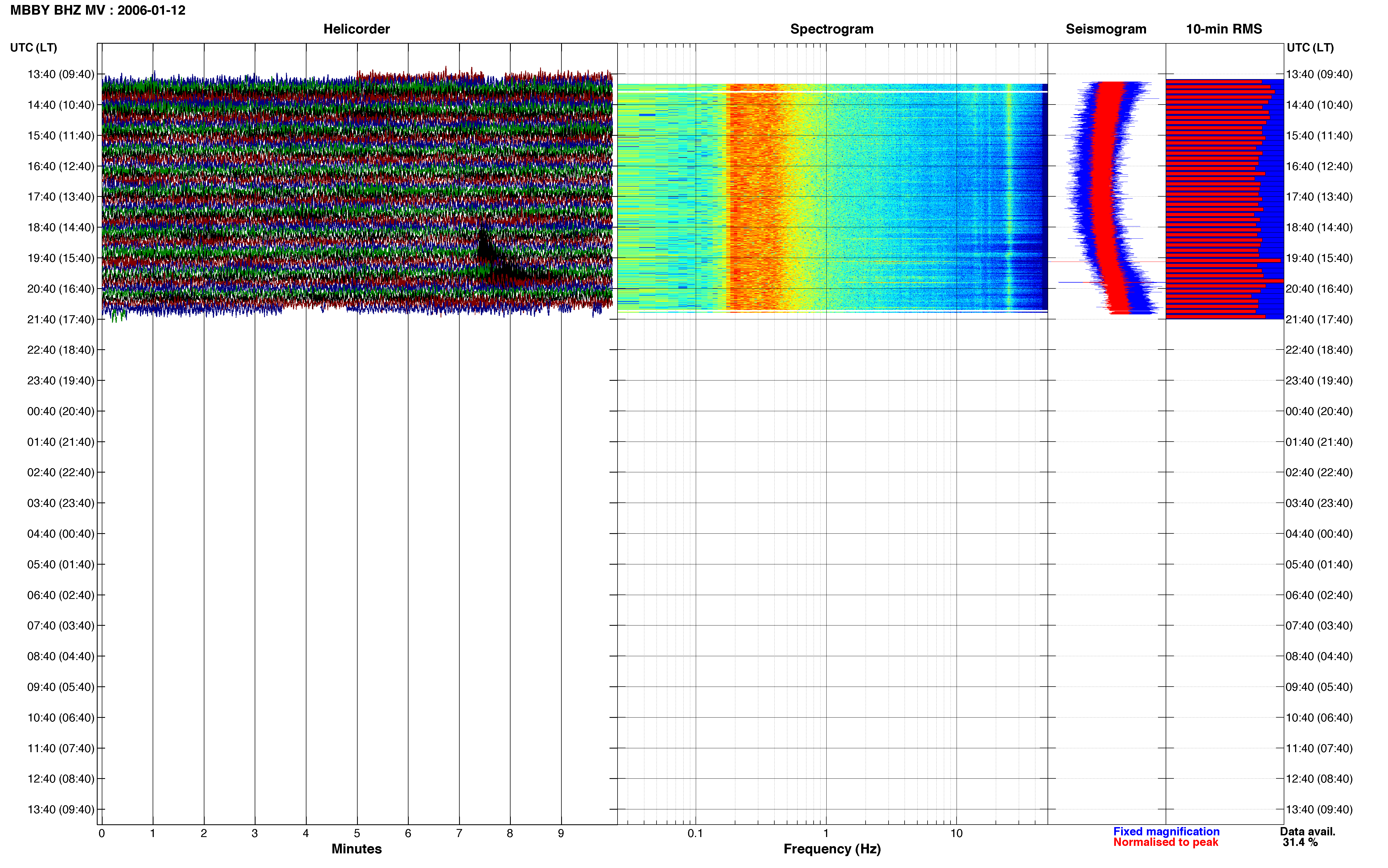Click right time label 23:40 (19:40)
The image size is (1388, 868).
tap(1319, 380)
